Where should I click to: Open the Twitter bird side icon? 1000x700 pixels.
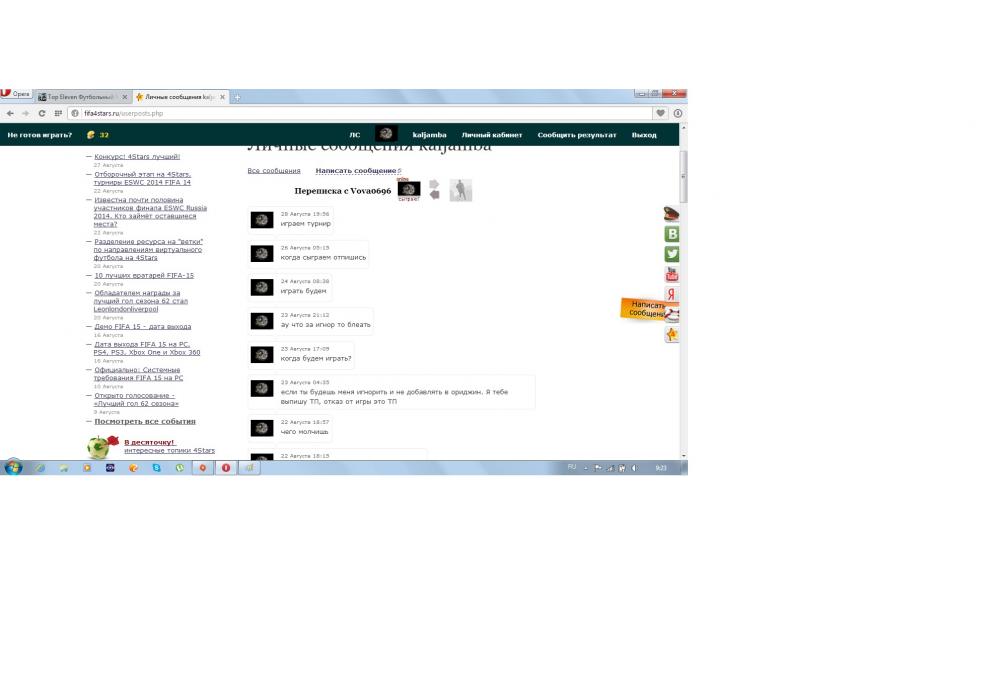point(672,254)
